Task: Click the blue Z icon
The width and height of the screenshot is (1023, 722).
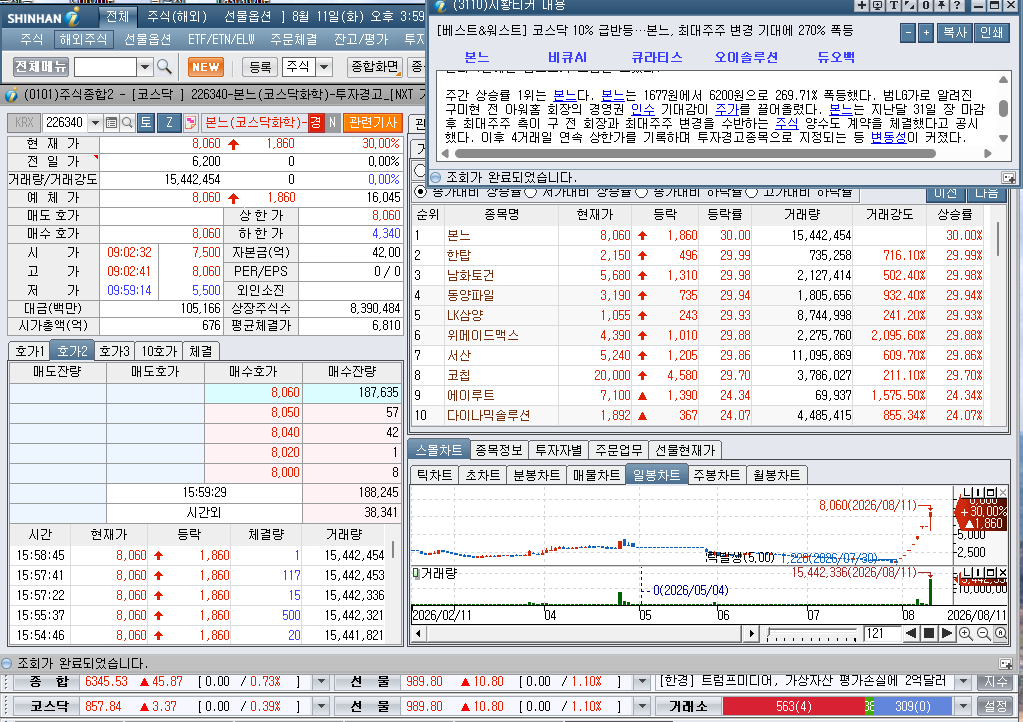Action: coord(169,123)
